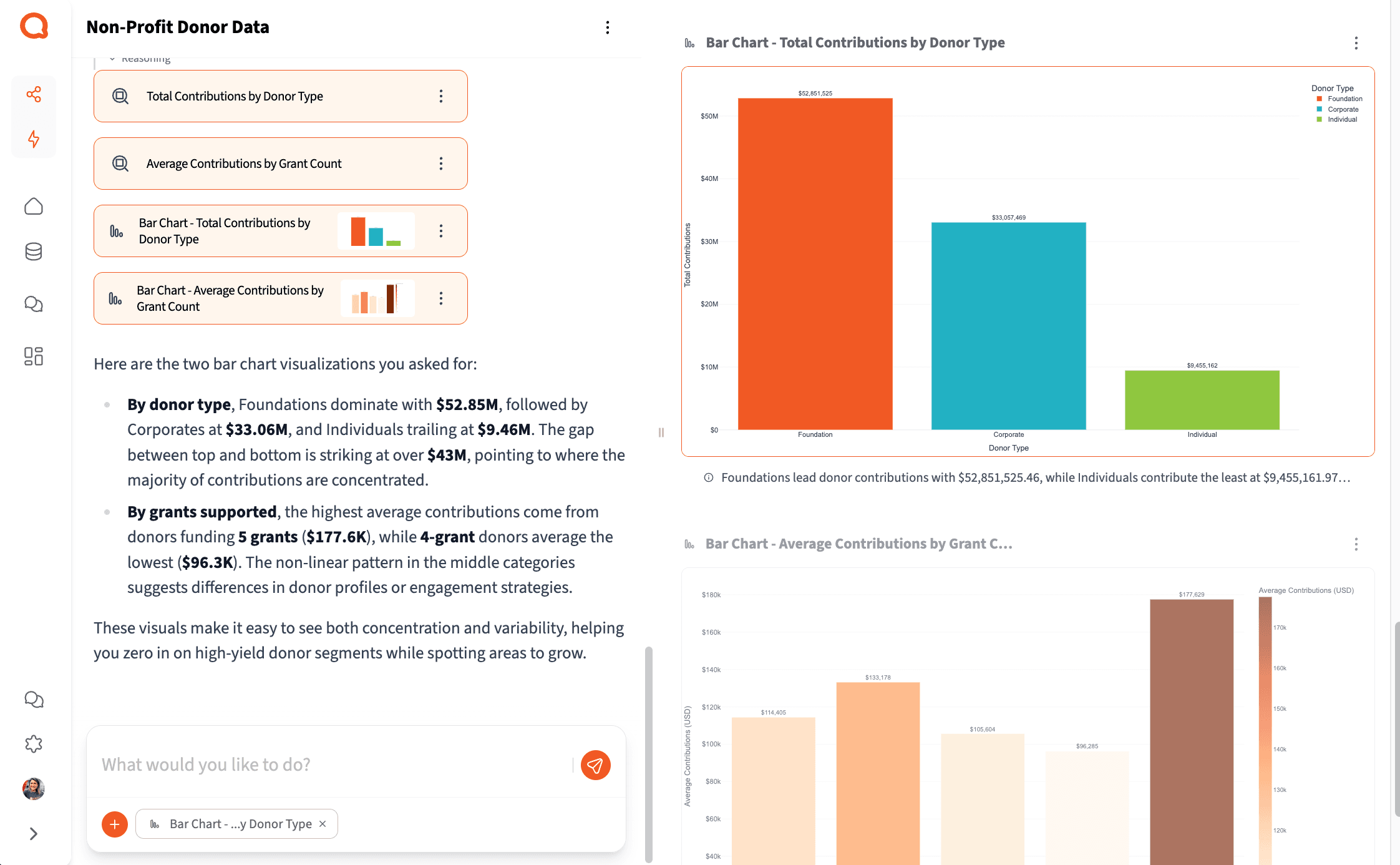Remove the Bar Chart Donor Type attachment chip
1400x865 pixels.
(x=323, y=824)
